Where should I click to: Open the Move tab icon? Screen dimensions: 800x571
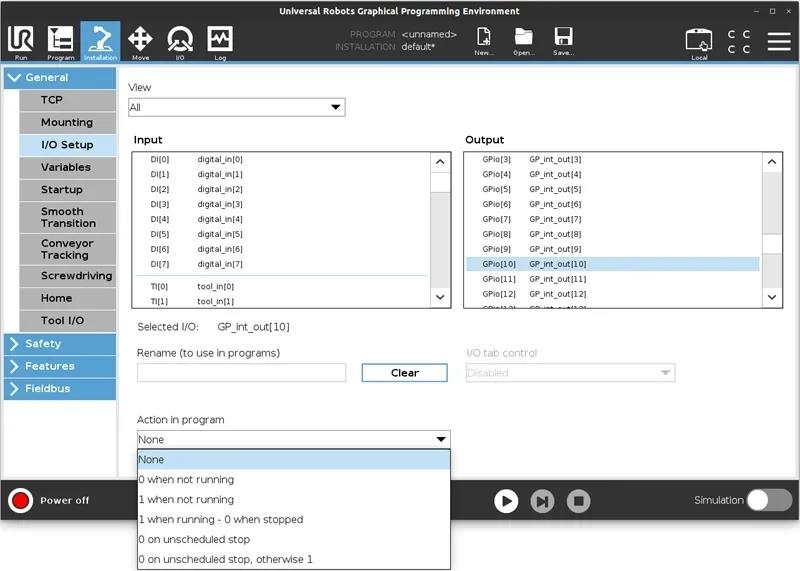140,41
